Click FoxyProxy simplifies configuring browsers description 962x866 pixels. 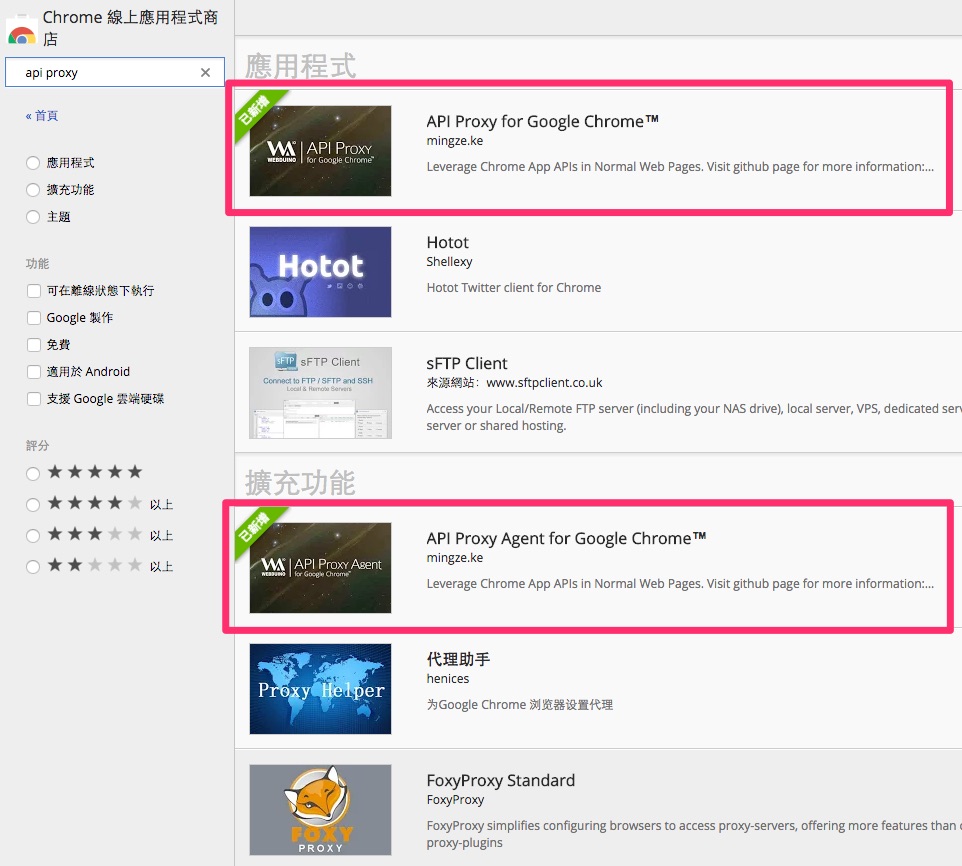pyautogui.click(x=694, y=834)
